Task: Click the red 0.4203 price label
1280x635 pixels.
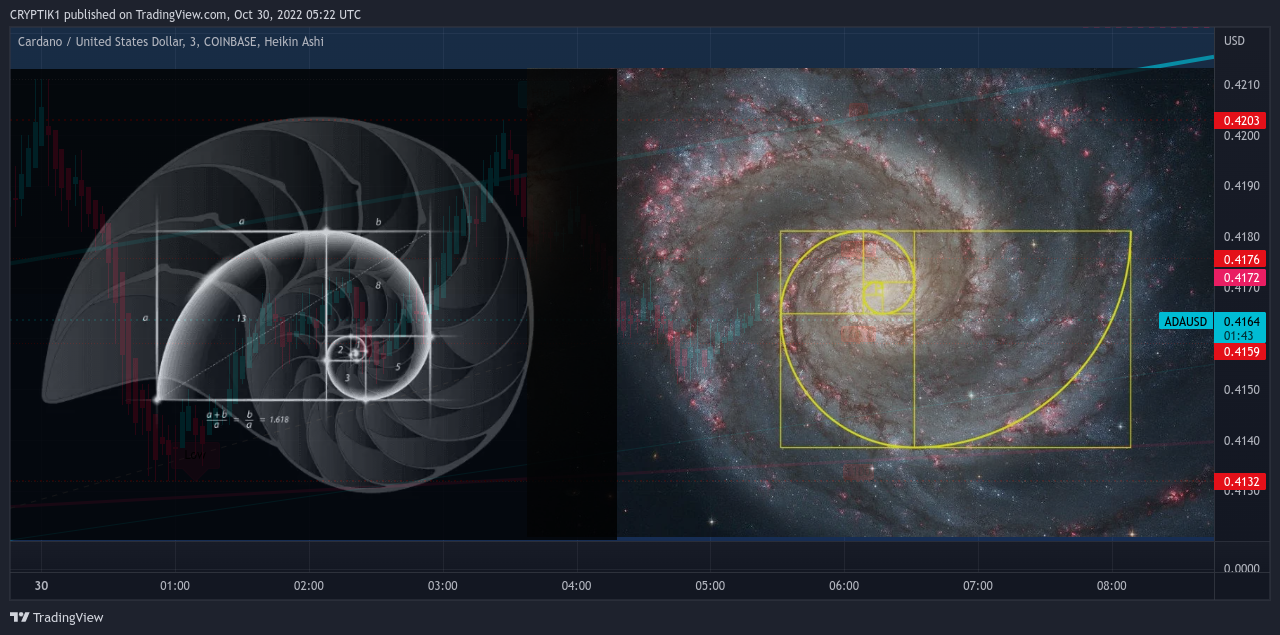Action: coord(1240,121)
